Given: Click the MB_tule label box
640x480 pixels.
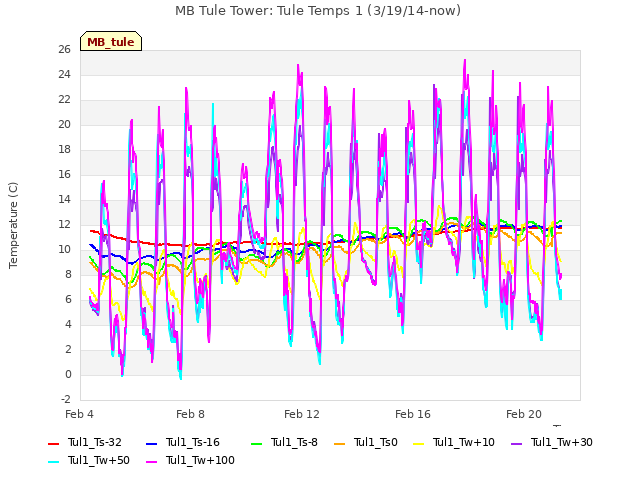Looking at the screenshot, I should (x=111, y=41).
